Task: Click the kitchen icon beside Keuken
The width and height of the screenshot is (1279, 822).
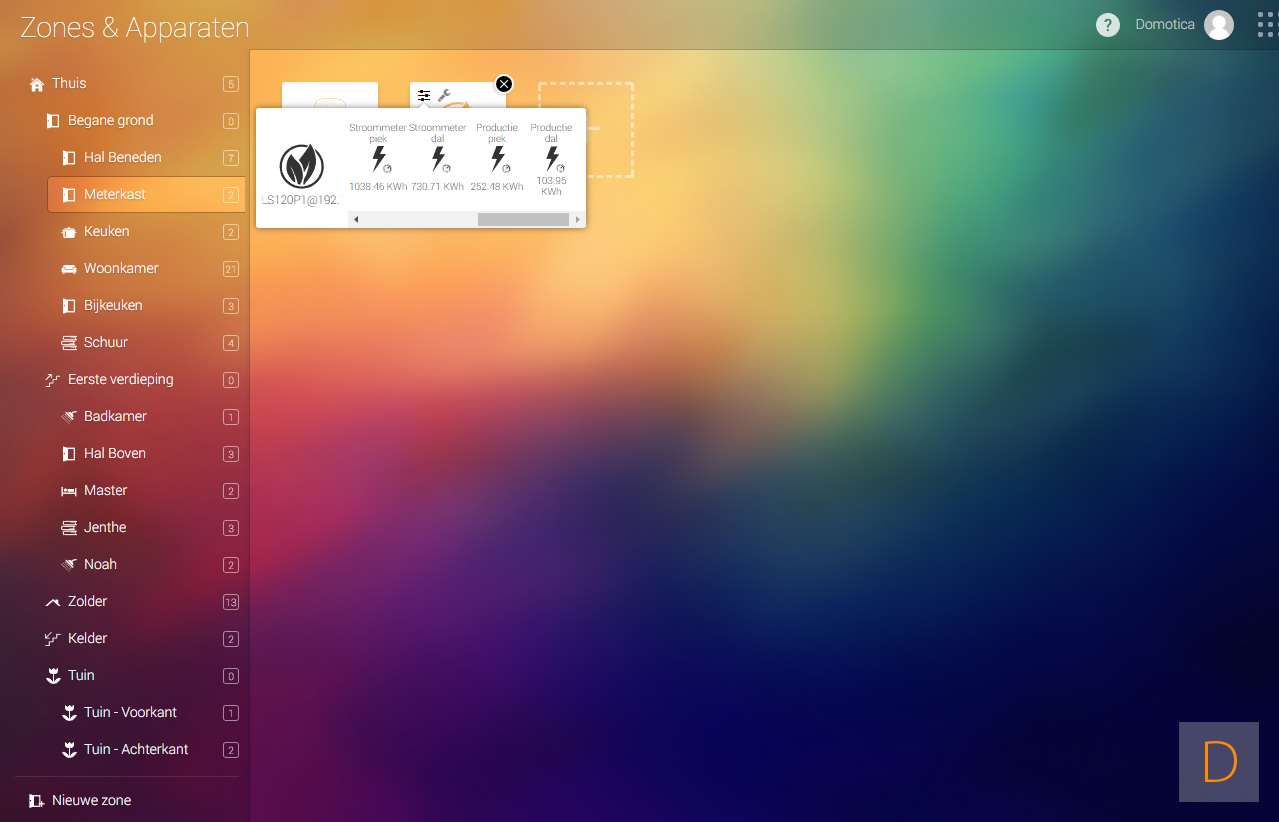Action: [x=69, y=232]
